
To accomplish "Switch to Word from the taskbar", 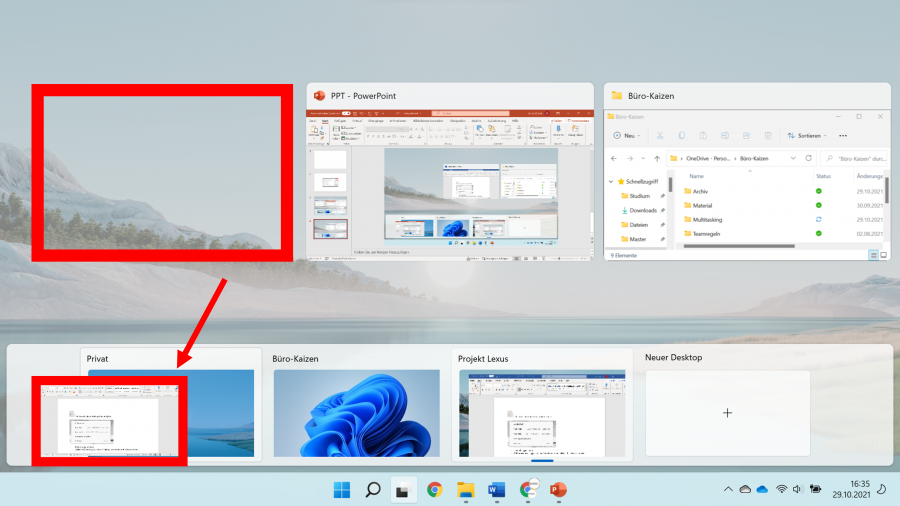I will coord(496,490).
